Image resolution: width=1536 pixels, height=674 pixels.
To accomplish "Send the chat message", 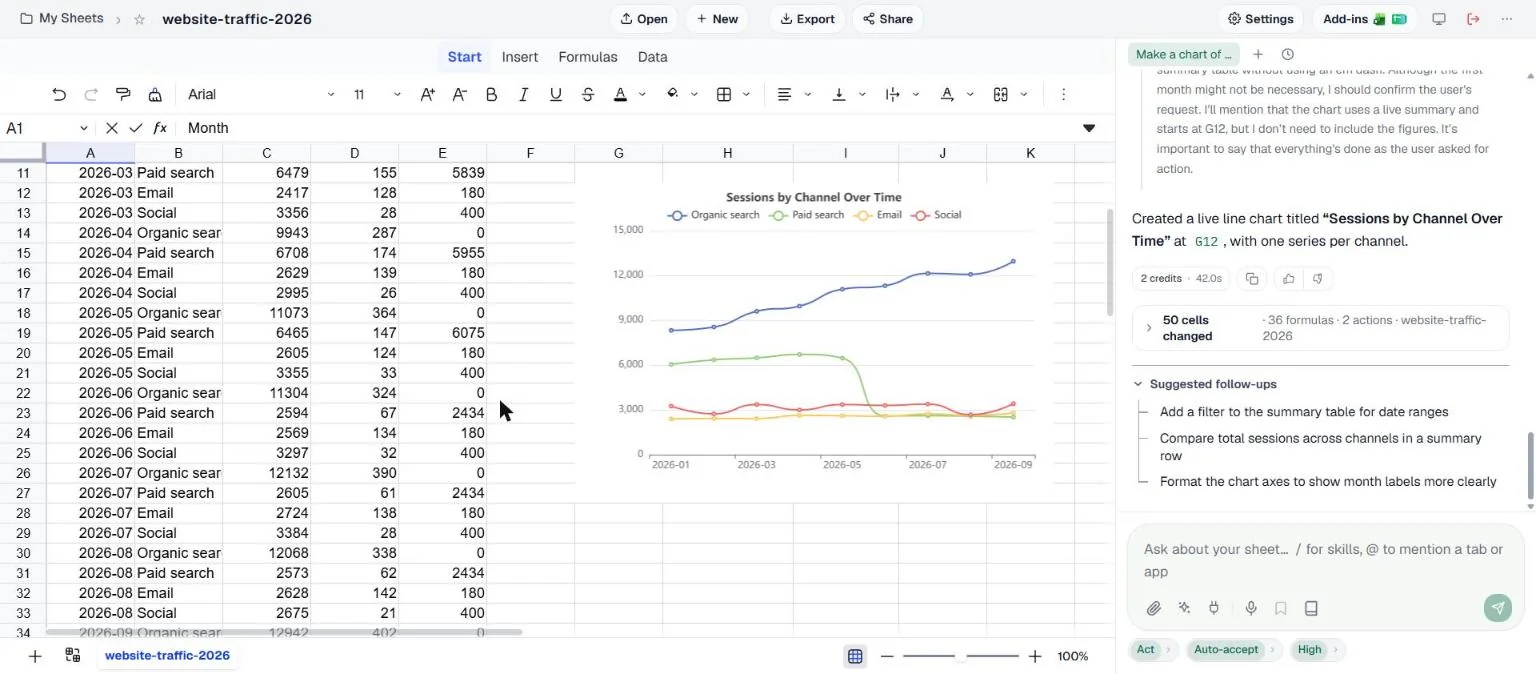I will point(1497,608).
